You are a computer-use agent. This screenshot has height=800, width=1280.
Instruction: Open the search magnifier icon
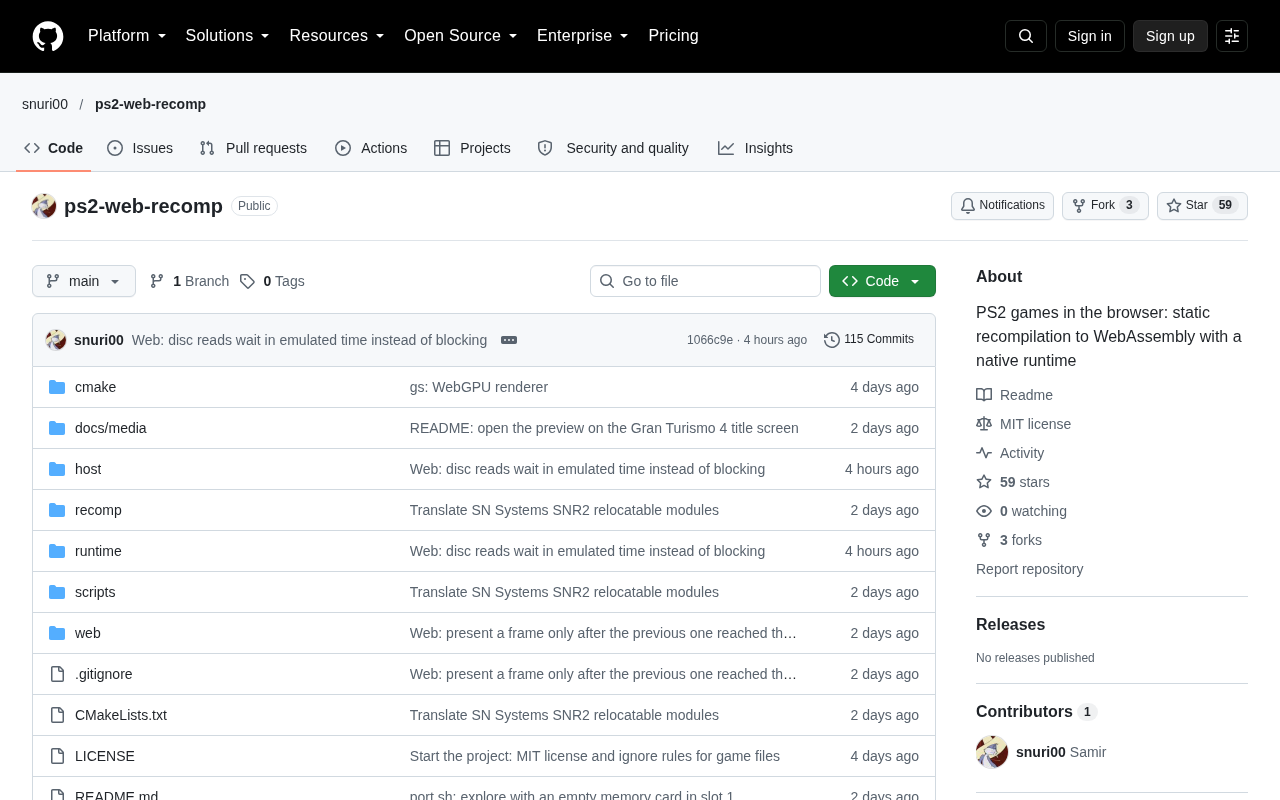pos(1026,36)
